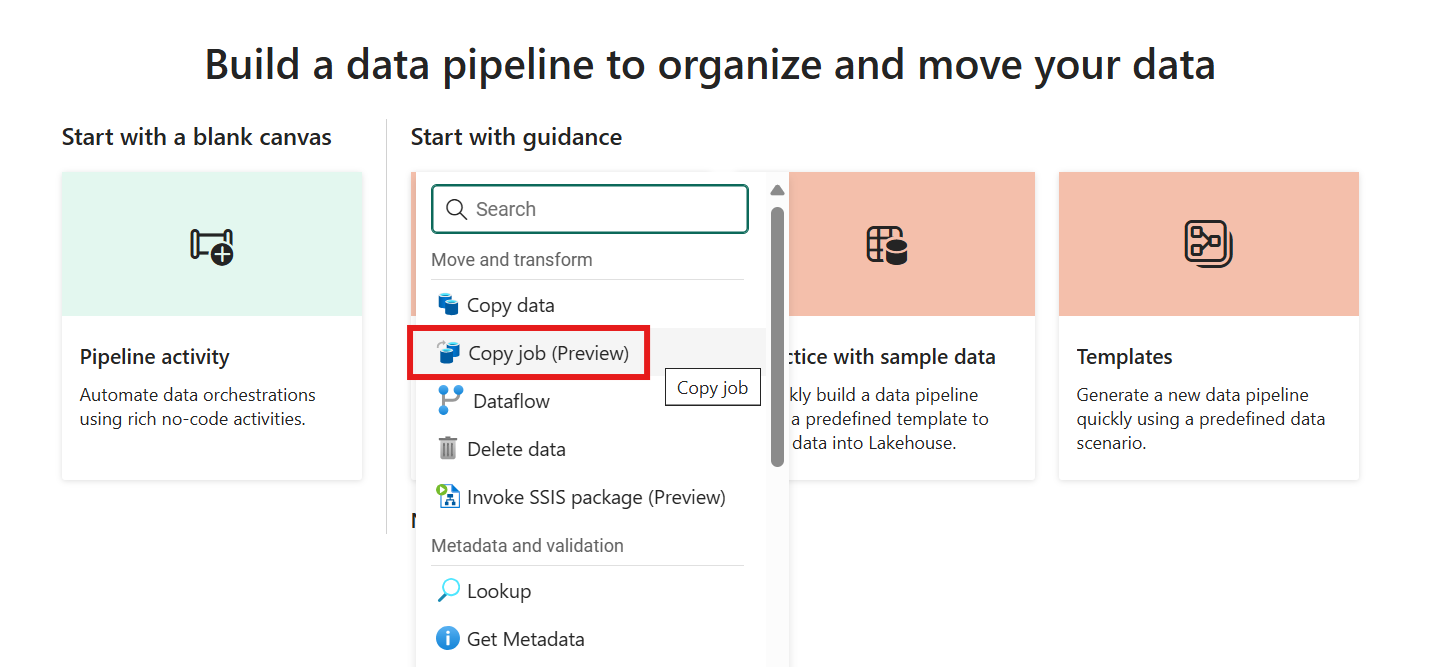Click the Lookup magnifier icon
The width and height of the screenshot is (1447, 667).
(x=448, y=591)
